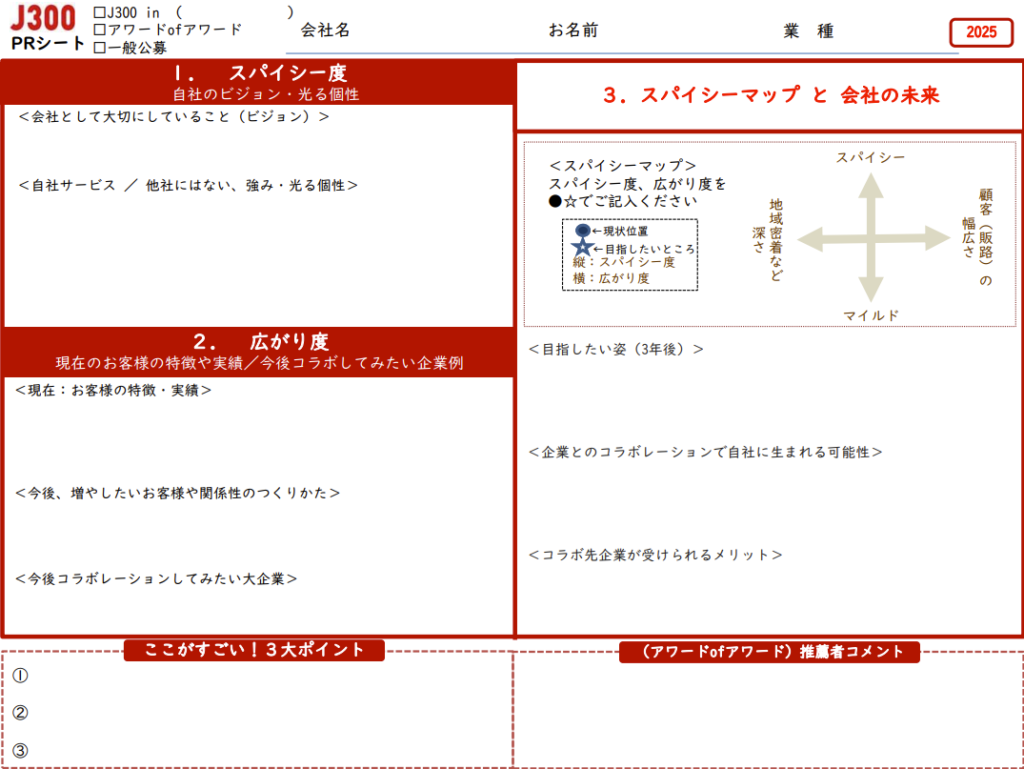This screenshot has width=1024, height=769.
Task: Click the 会社名 field label
Action: click(325, 30)
